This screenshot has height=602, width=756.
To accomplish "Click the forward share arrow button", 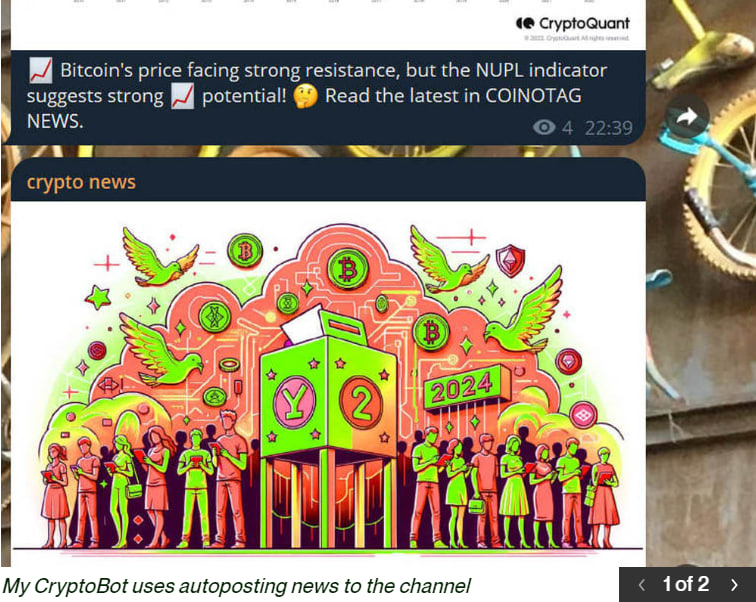I will click(x=687, y=117).
